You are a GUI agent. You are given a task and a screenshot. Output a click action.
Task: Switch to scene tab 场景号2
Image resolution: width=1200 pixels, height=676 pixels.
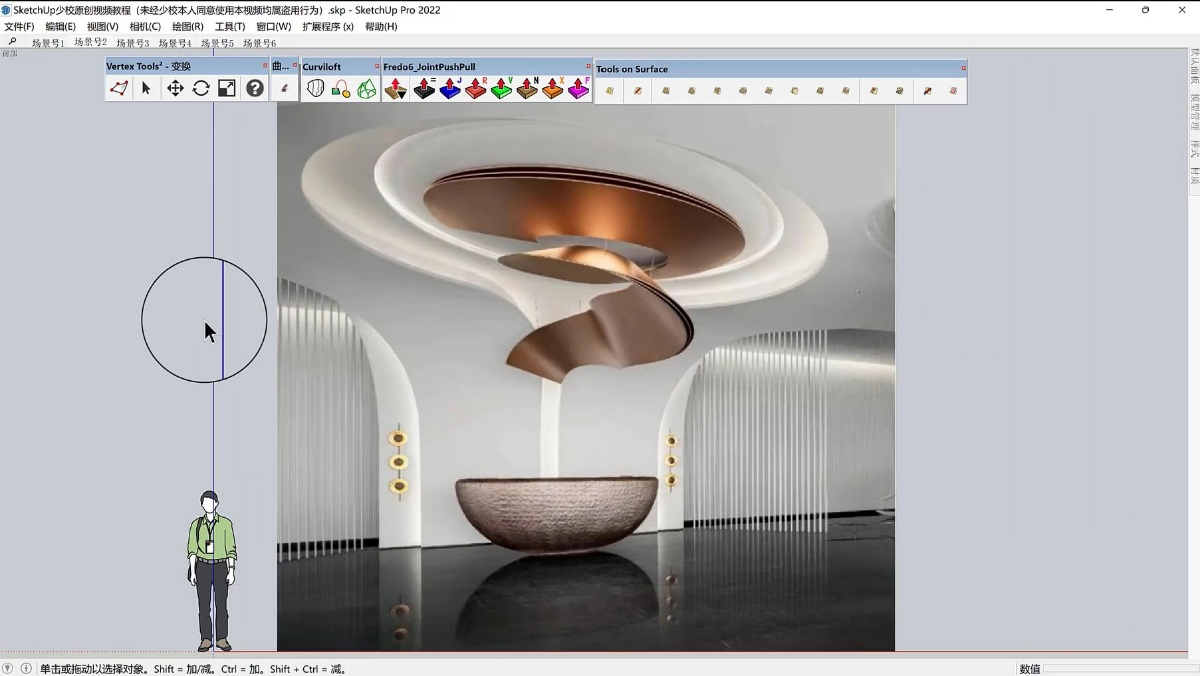tap(90, 42)
